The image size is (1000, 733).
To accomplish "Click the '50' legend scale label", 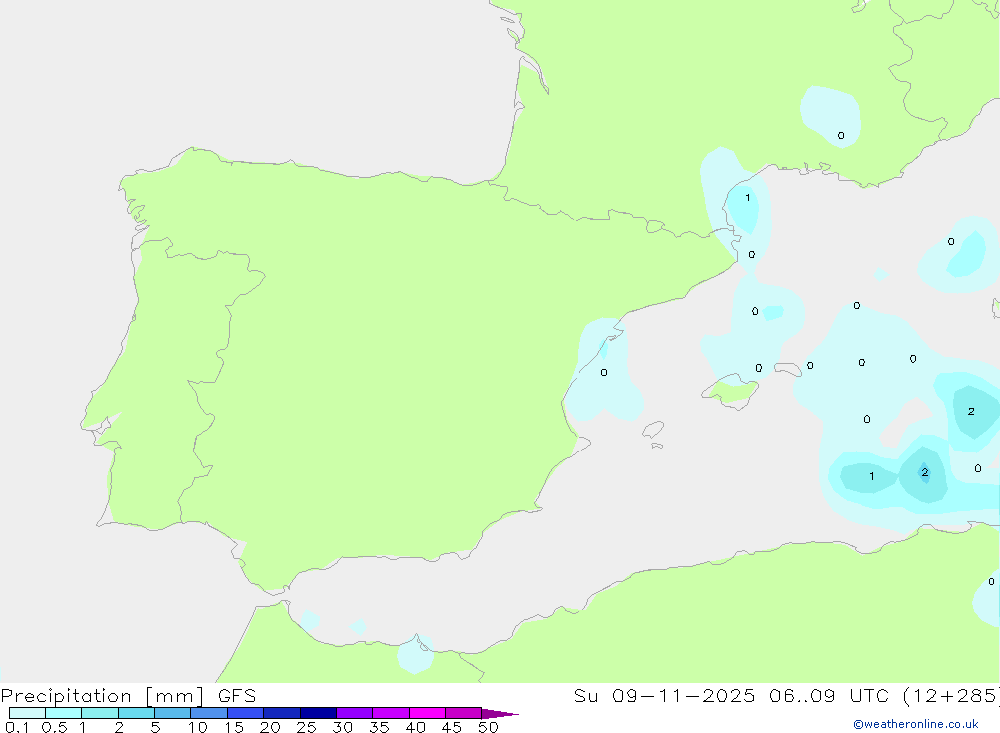I will (x=488, y=727).
